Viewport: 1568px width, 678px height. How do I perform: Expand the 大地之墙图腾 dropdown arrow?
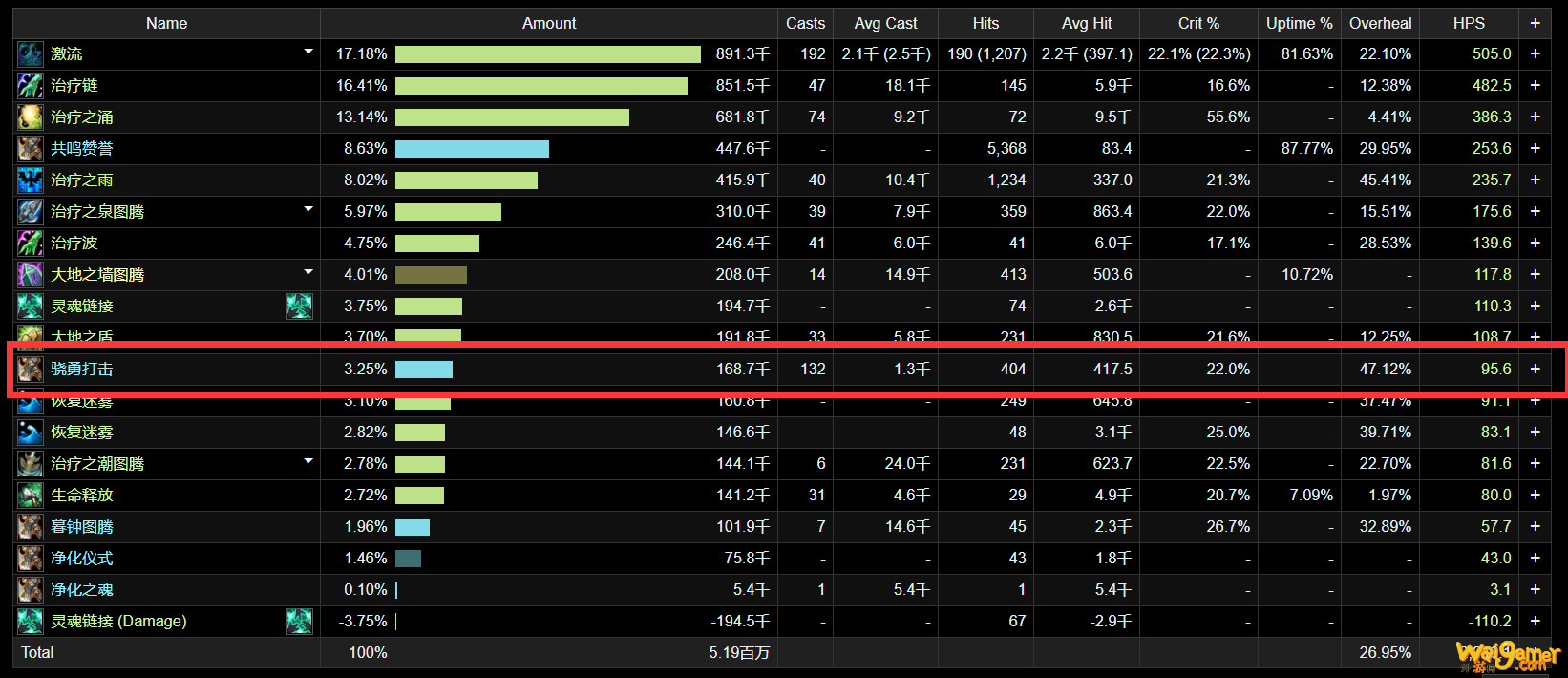(308, 272)
